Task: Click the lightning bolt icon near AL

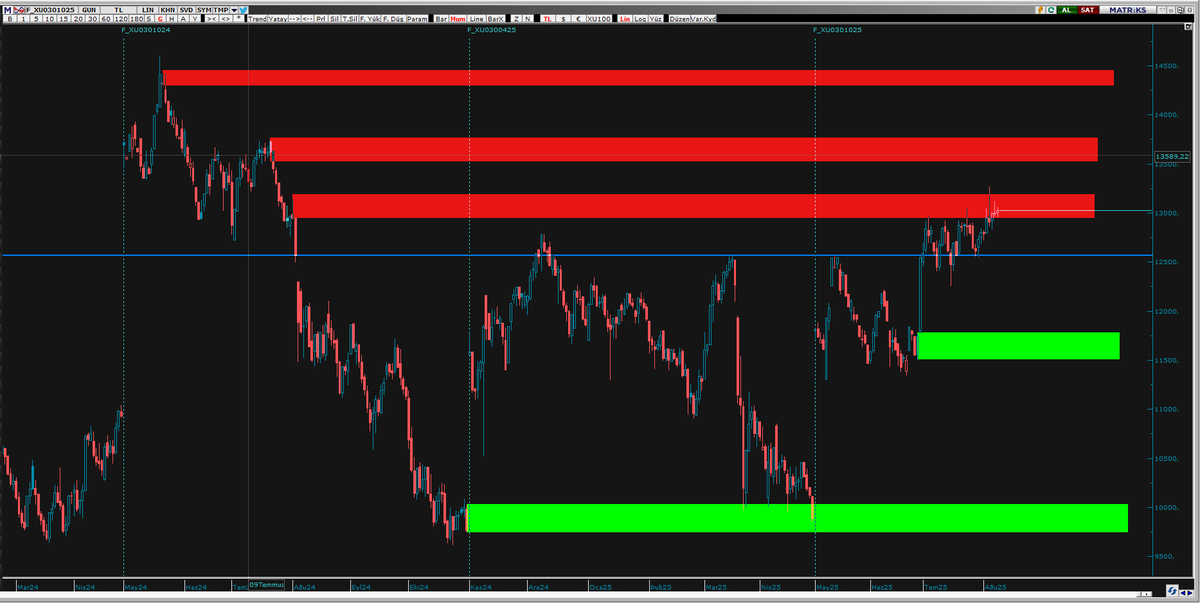Action: pyautogui.click(x=1040, y=10)
